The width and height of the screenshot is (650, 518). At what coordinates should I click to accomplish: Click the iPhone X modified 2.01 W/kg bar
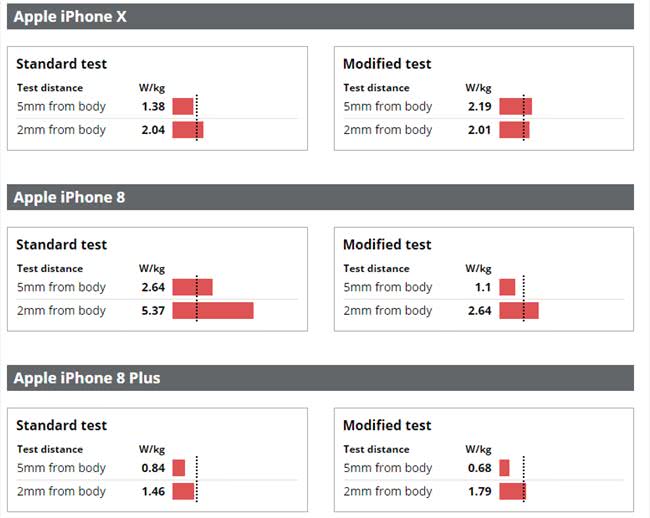tap(514, 130)
